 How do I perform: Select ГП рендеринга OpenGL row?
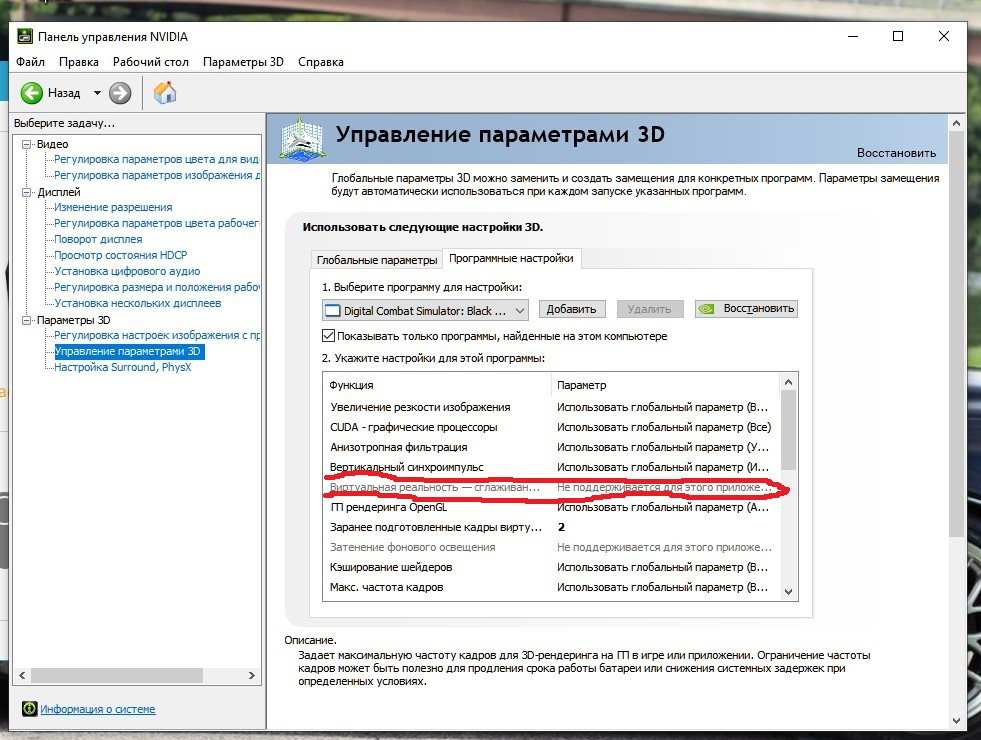click(552, 507)
